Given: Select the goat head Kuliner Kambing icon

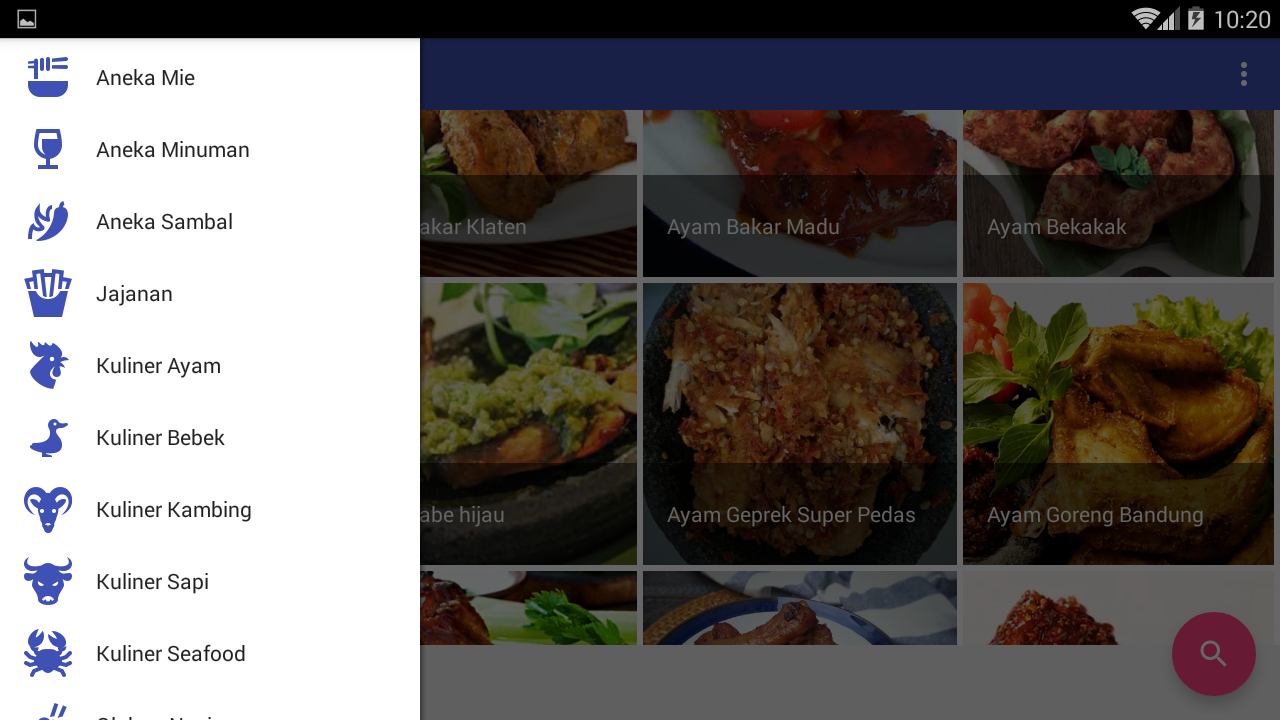Looking at the screenshot, I should (x=48, y=510).
